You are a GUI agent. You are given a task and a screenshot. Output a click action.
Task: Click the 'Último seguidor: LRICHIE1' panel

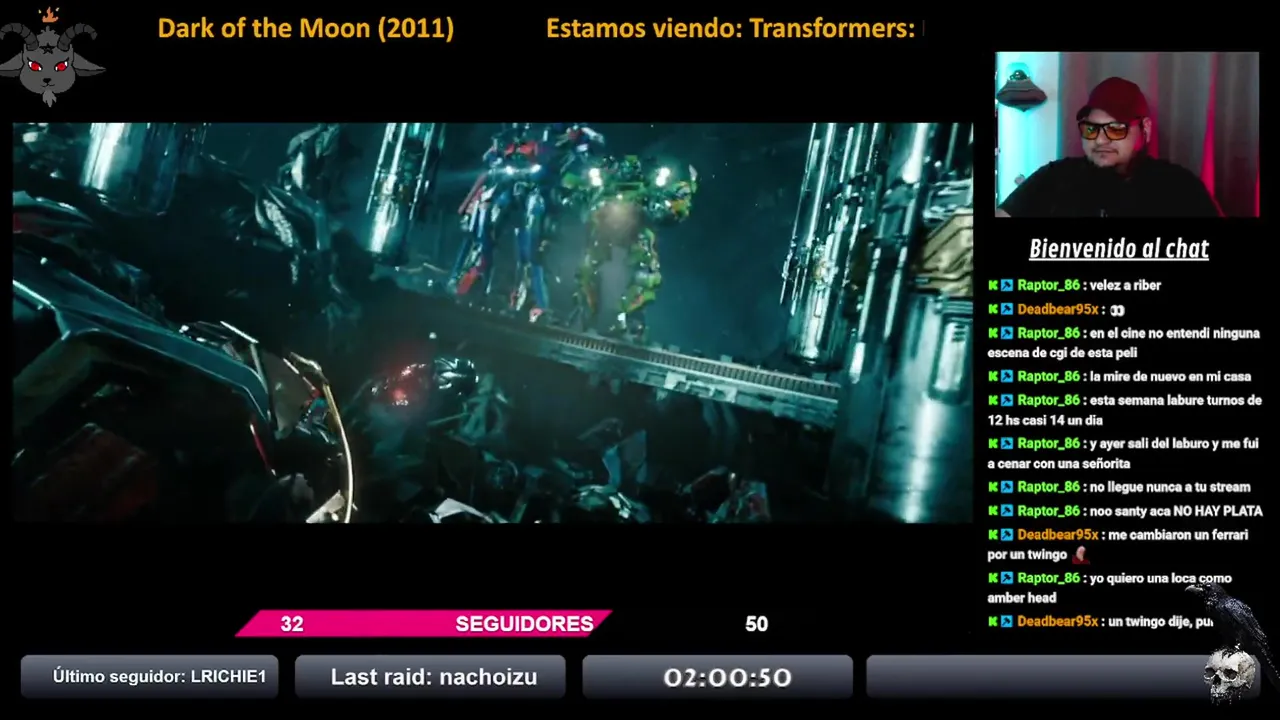pos(150,677)
